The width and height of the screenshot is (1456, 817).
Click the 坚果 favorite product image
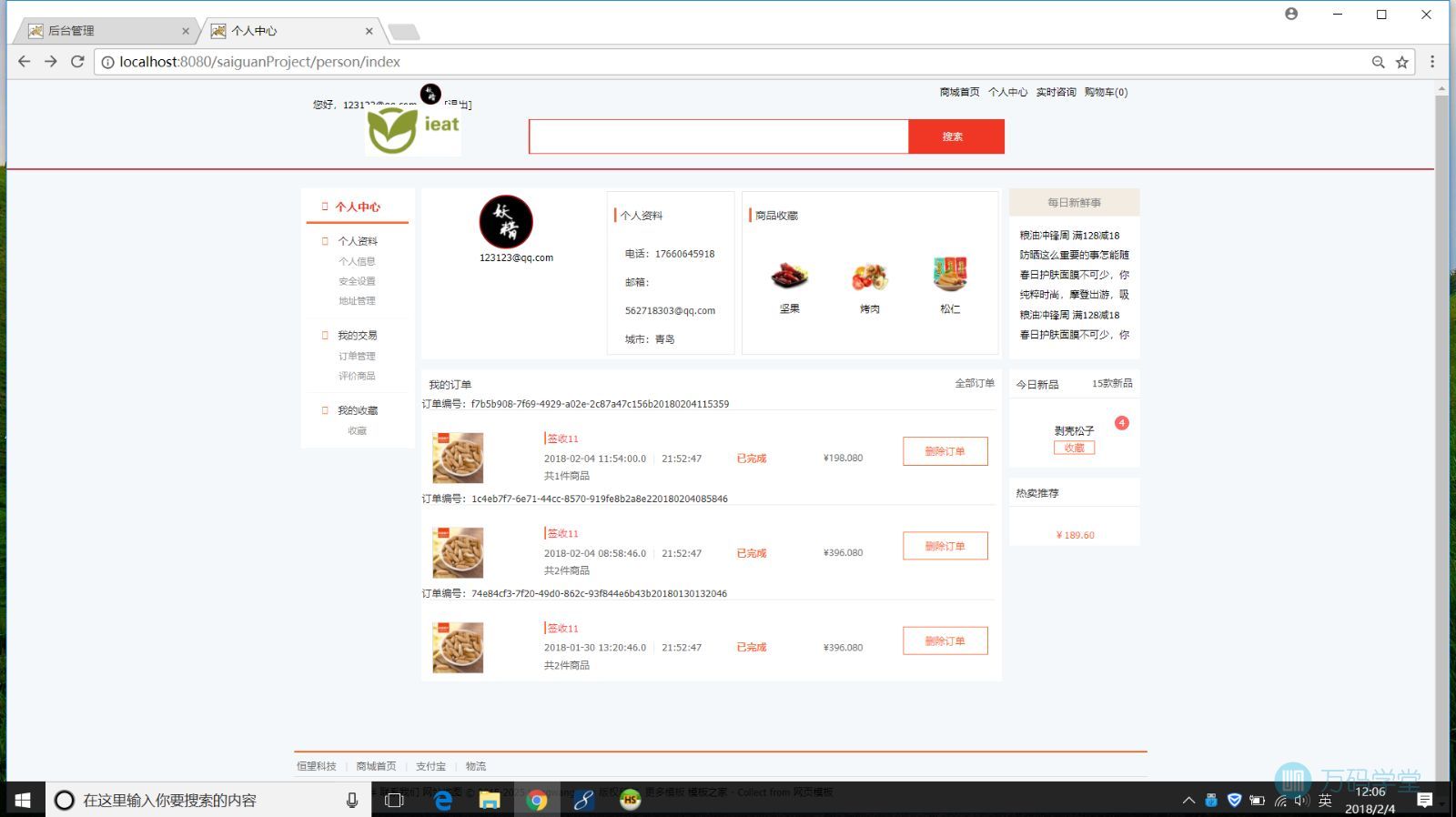coord(789,276)
